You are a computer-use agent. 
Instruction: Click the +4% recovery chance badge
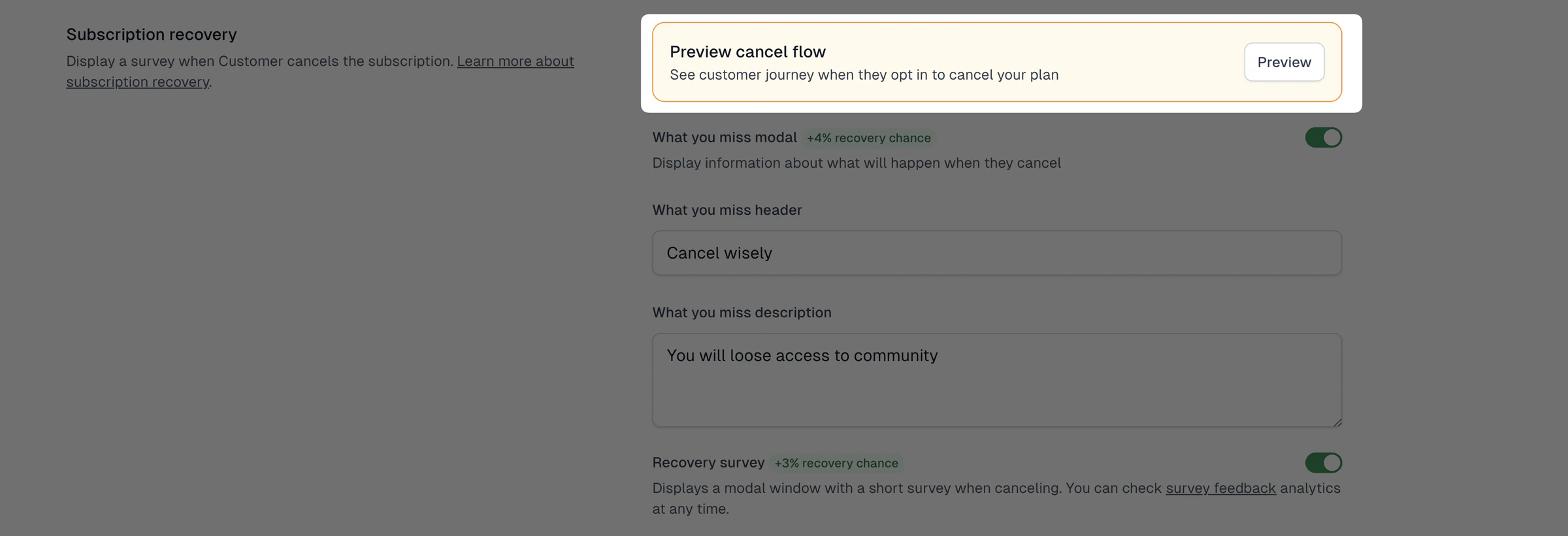868,138
